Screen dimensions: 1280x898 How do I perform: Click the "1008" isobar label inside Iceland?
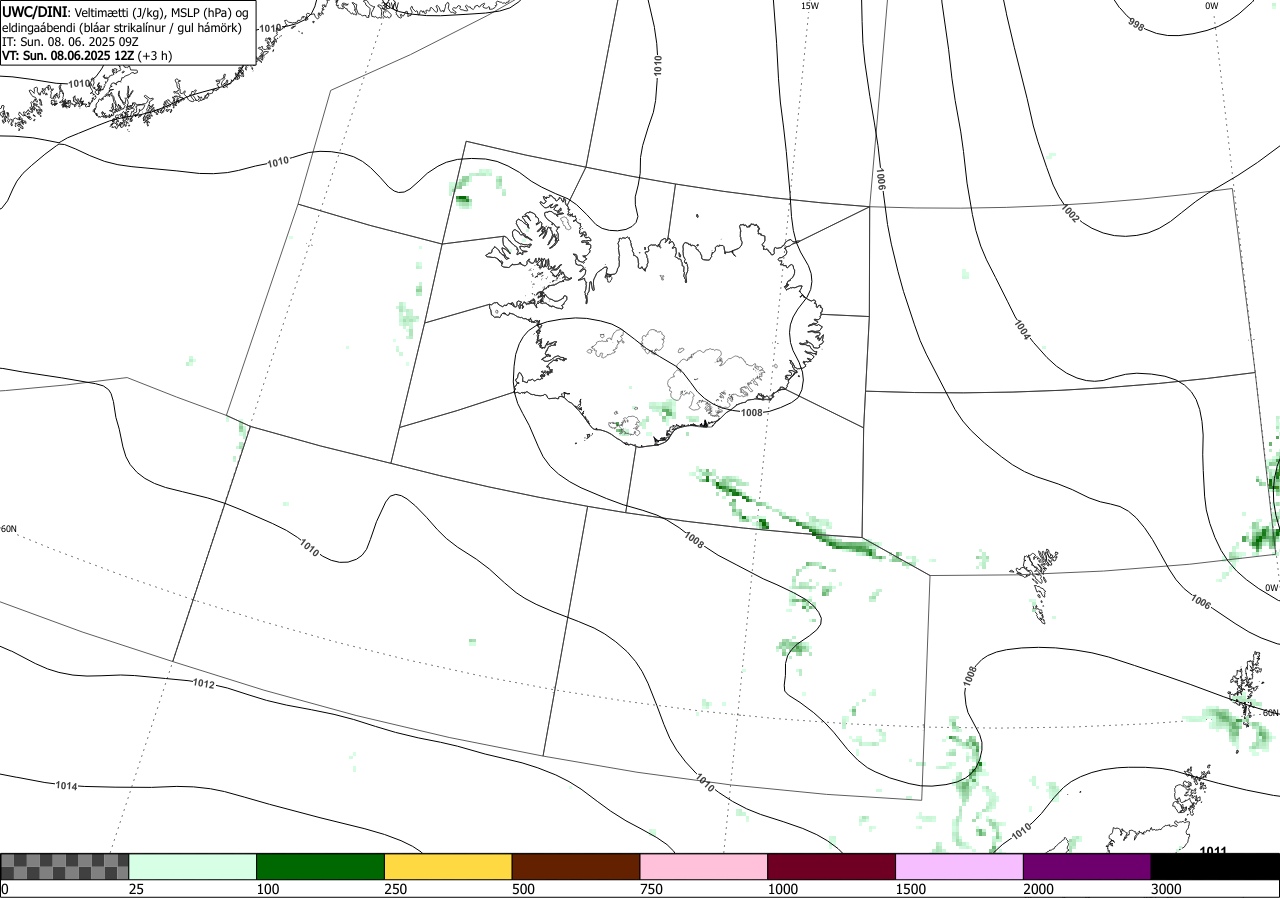tap(751, 412)
